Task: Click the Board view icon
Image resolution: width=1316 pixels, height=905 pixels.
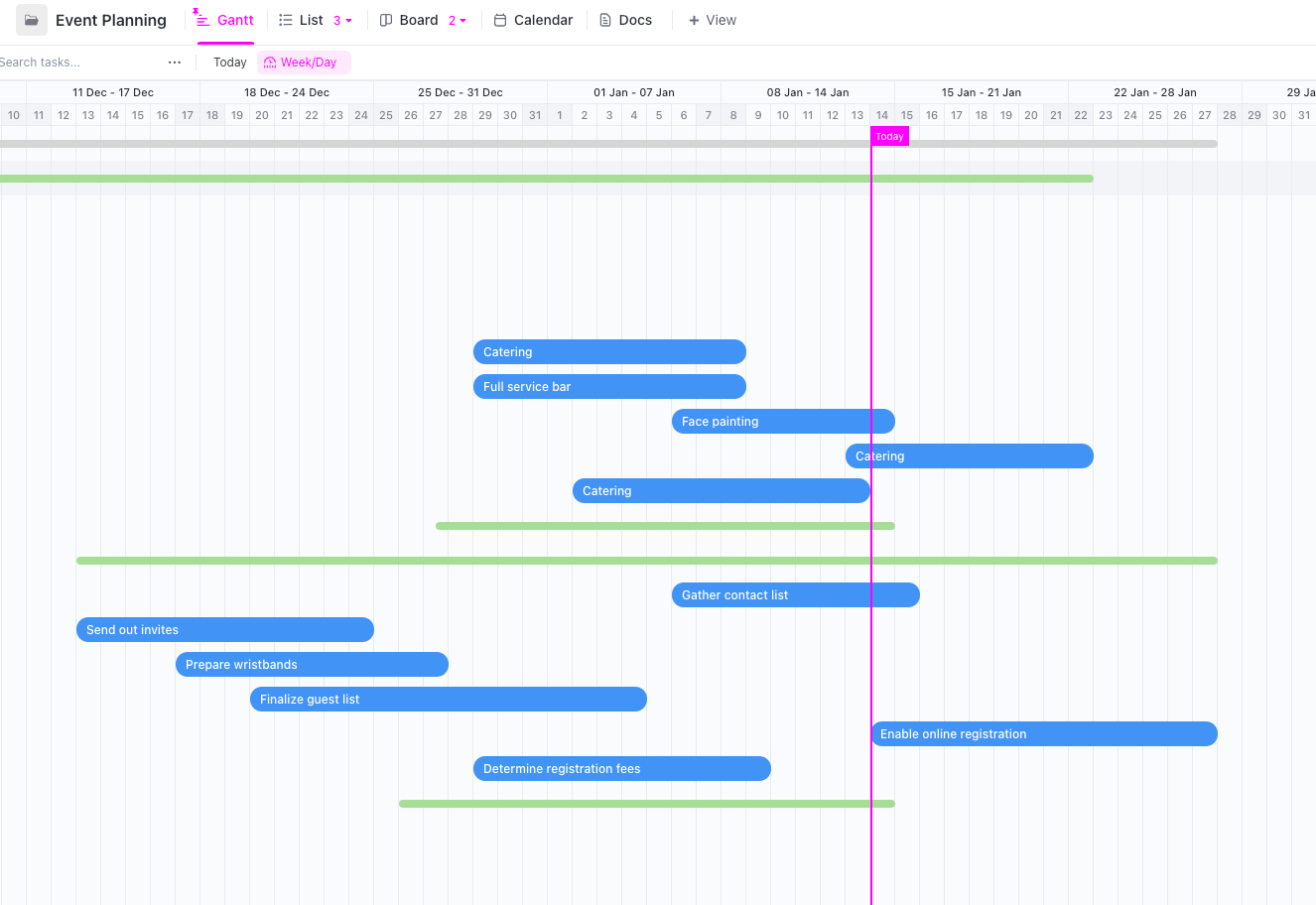Action: (387, 20)
